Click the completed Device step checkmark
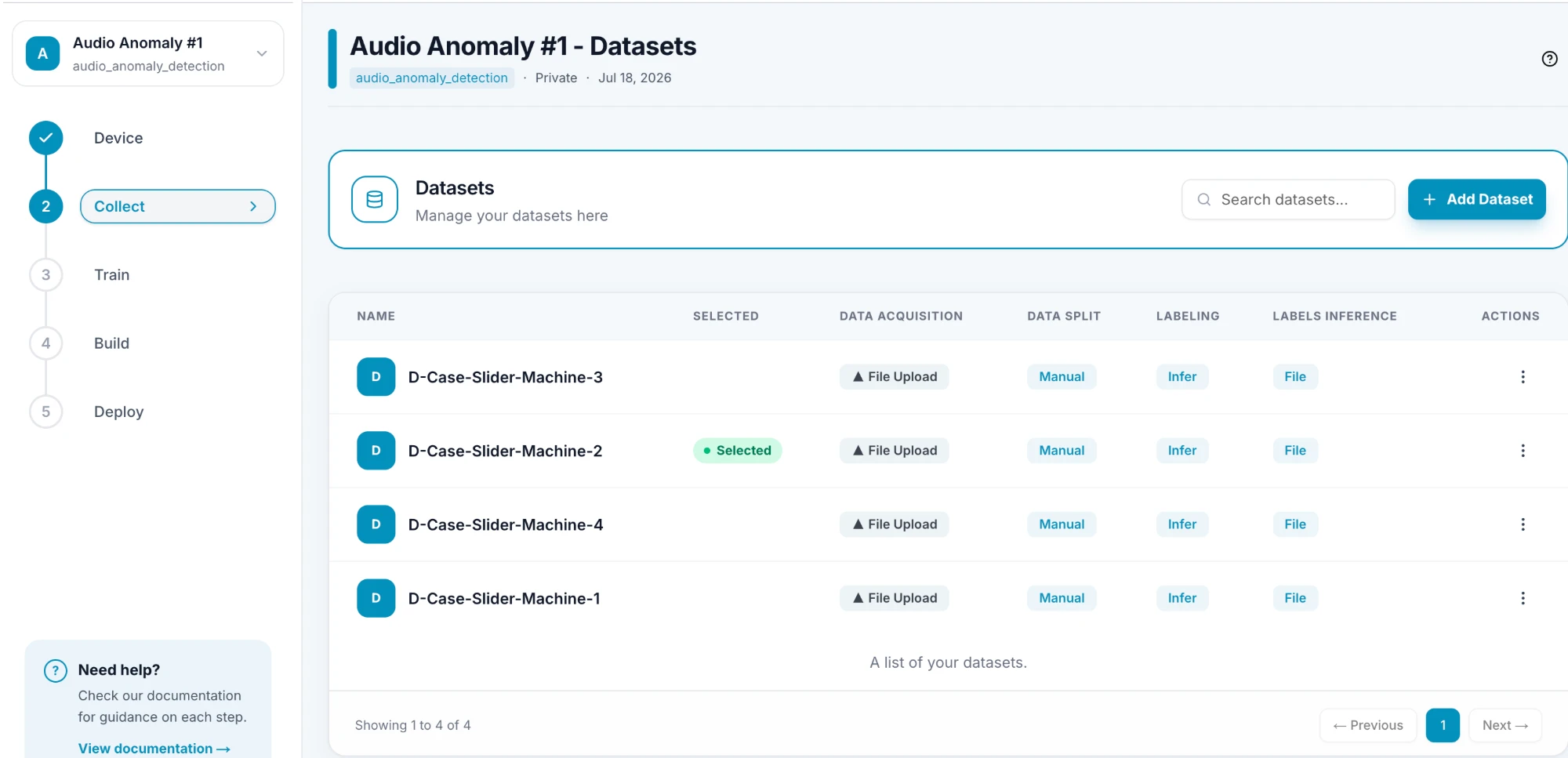This screenshot has height=758, width=1568. [x=46, y=138]
